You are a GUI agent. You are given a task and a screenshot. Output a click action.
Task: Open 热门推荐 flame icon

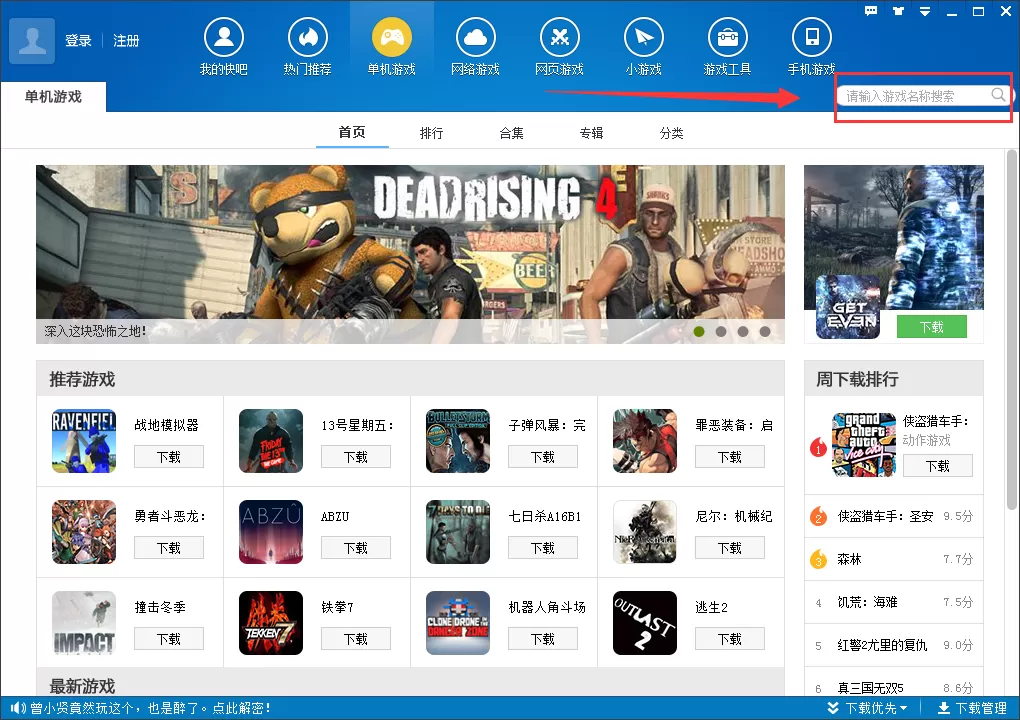308,37
